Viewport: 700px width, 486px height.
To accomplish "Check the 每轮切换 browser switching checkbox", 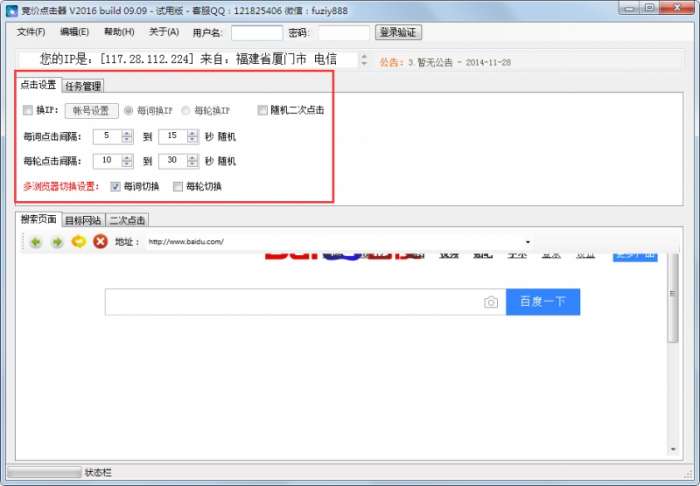I will tap(178, 187).
